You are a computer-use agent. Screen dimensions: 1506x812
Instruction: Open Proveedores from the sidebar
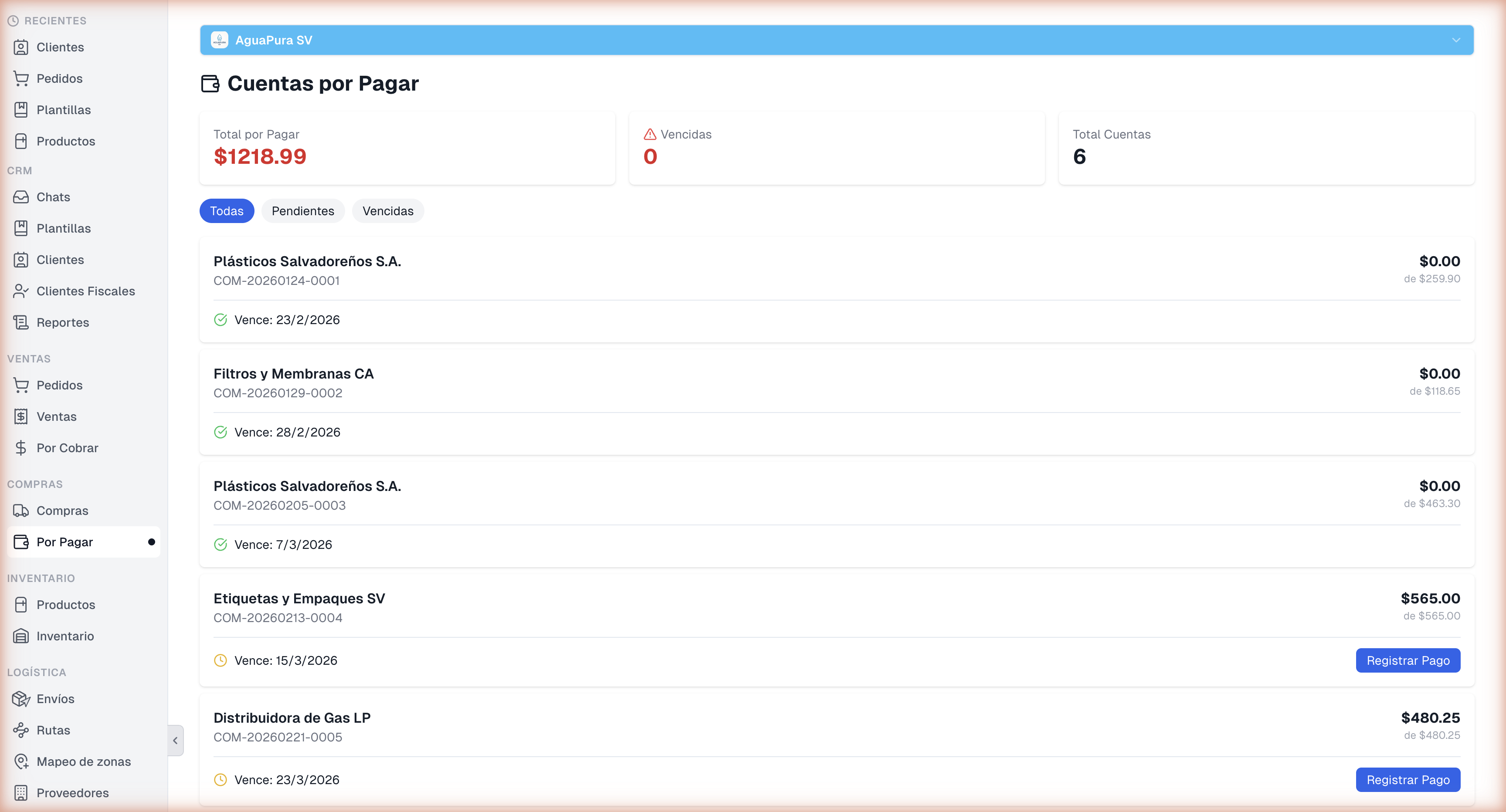pyautogui.click(x=72, y=793)
